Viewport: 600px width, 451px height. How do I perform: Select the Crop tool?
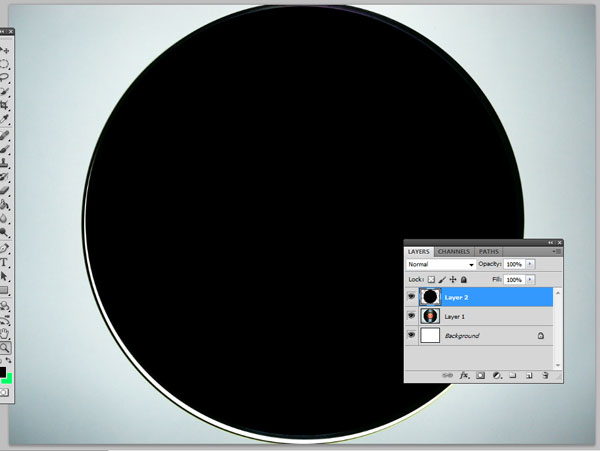pos(5,105)
